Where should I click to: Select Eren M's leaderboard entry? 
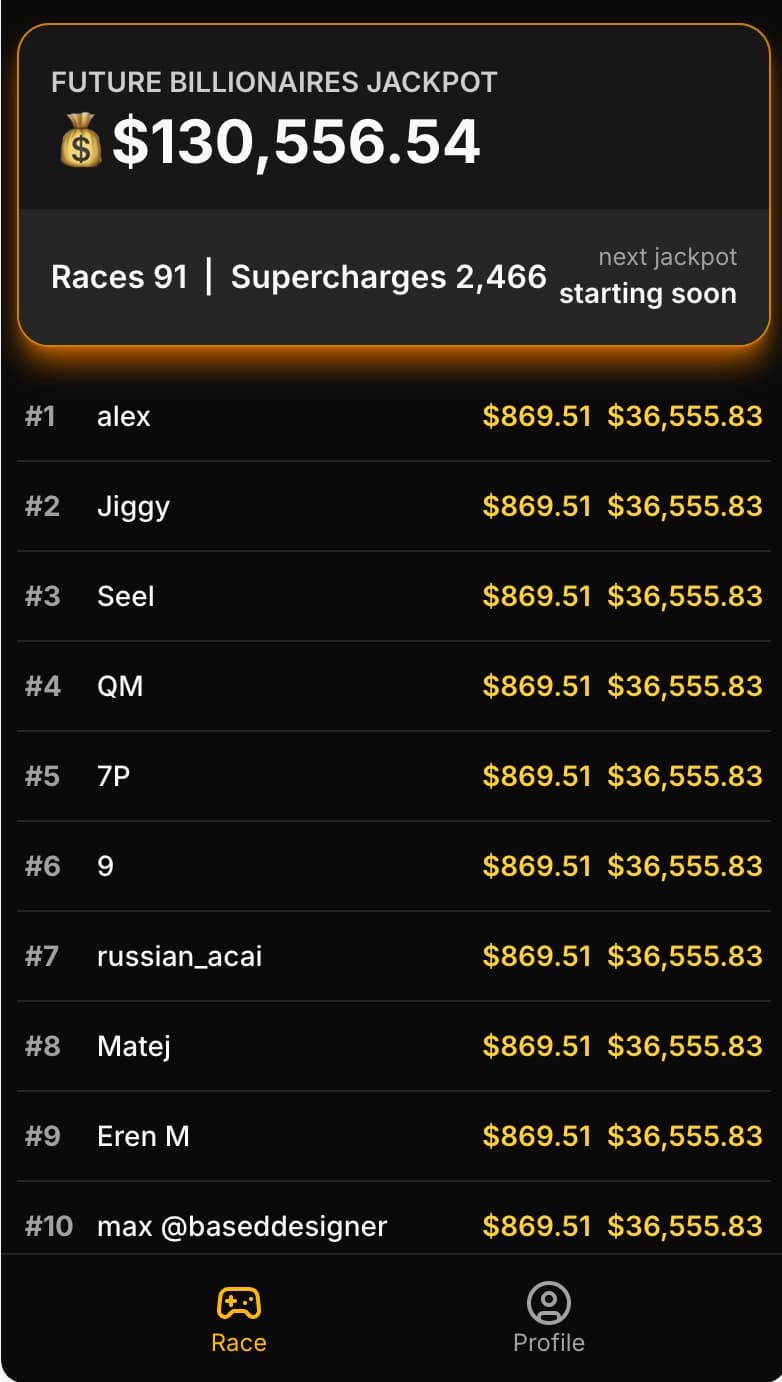[x=143, y=1136]
